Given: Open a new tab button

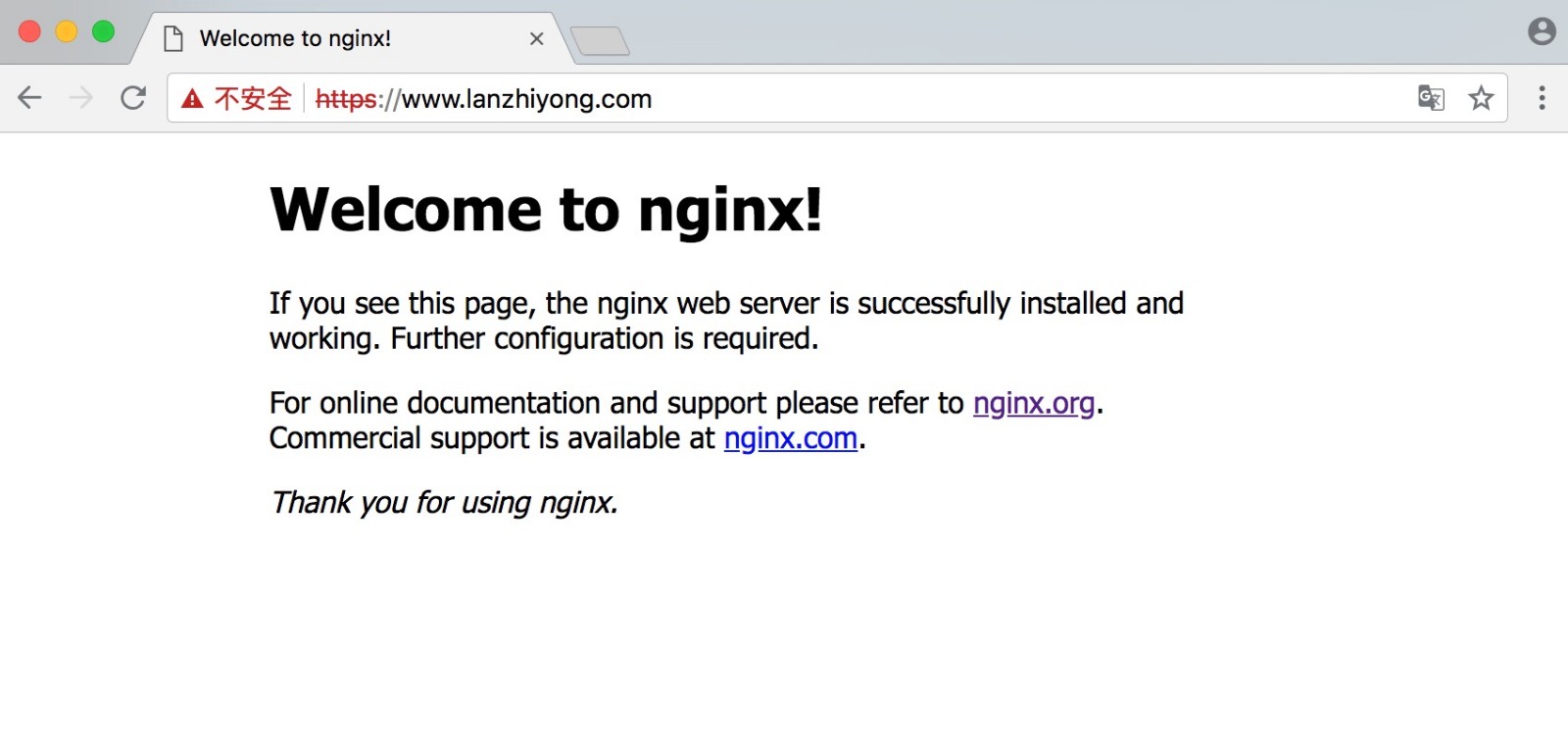Looking at the screenshot, I should pos(600,41).
